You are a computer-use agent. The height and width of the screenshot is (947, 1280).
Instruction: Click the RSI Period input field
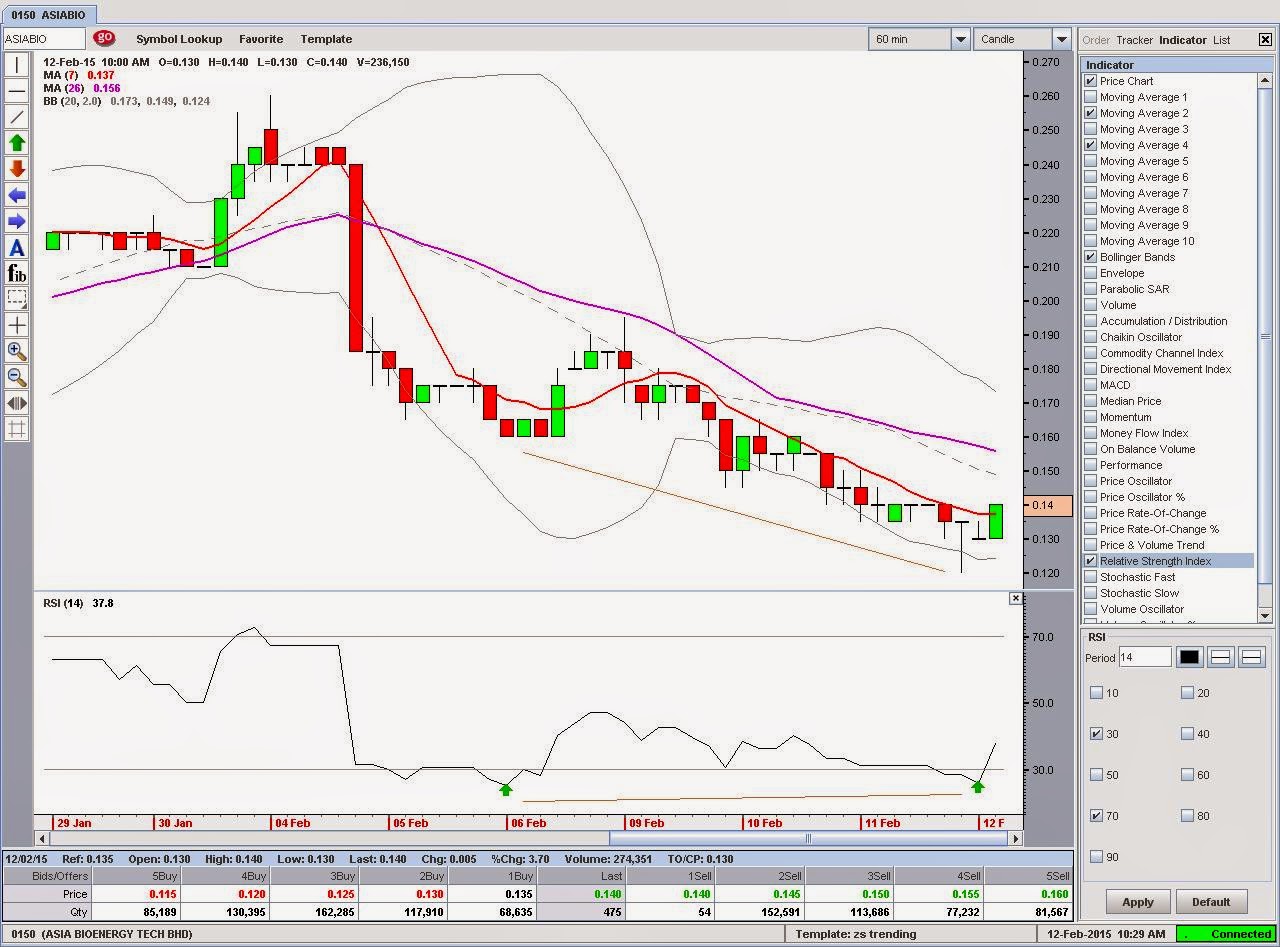pyautogui.click(x=1144, y=657)
